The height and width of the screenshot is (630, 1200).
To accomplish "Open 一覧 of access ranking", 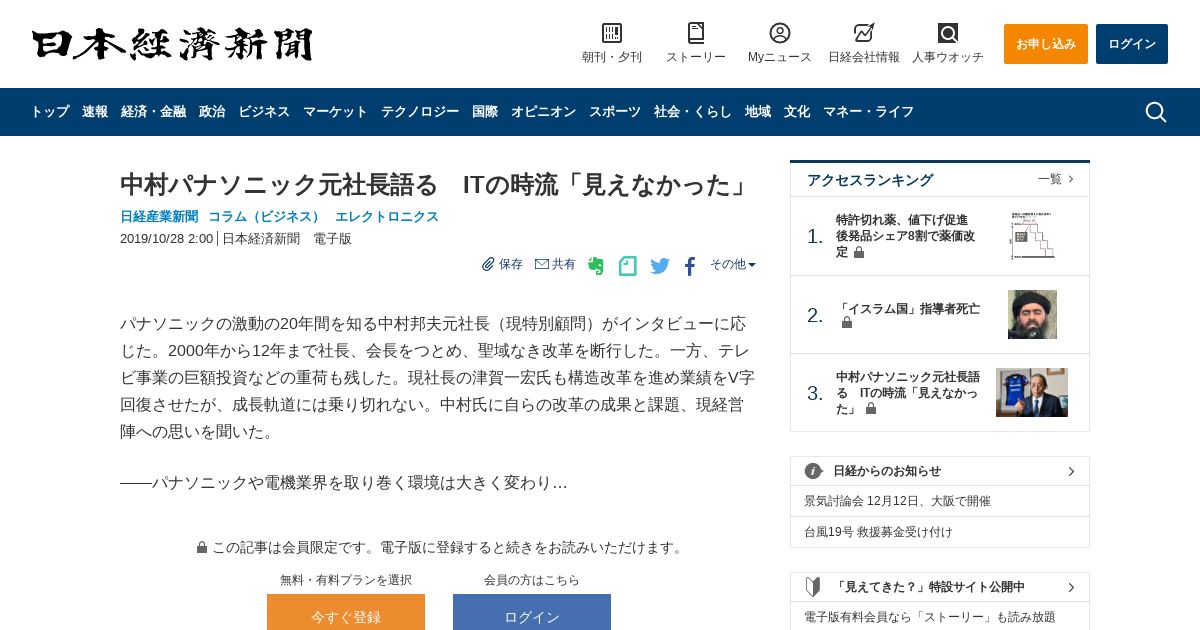I will tap(1056, 179).
